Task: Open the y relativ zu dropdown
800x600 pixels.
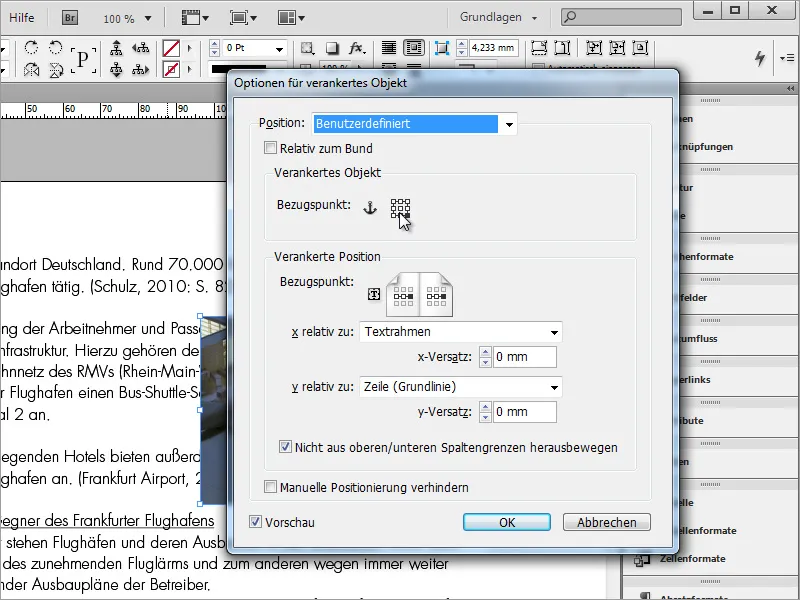Action: [x=461, y=387]
